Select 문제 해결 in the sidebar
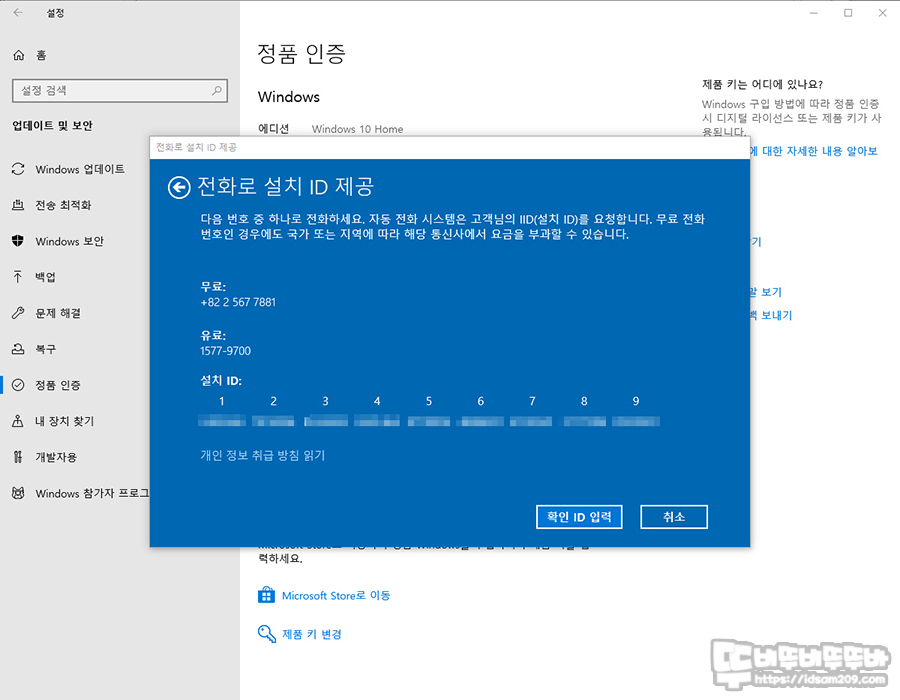Image resolution: width=900 pixels, height=700 pixels. pyautogui.click(x=58, y=313)
